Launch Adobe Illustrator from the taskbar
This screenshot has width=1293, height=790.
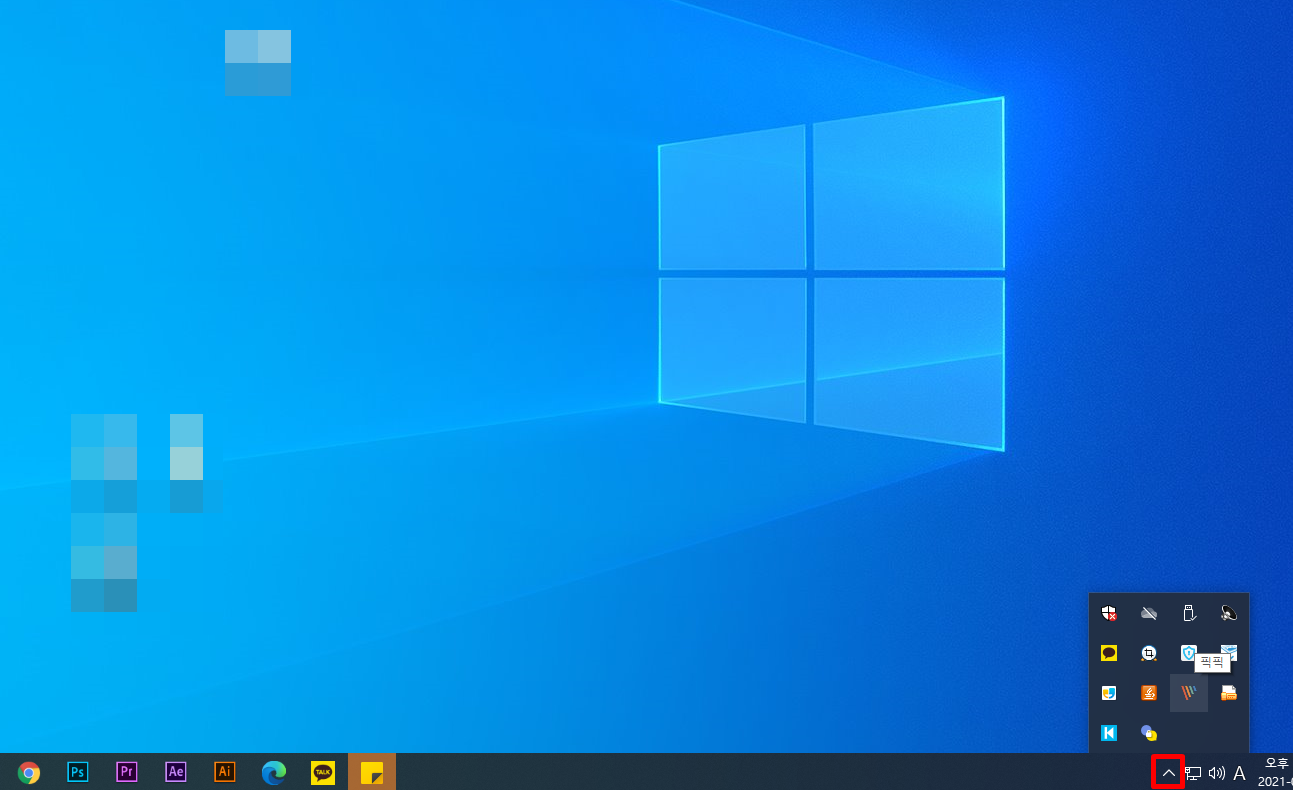[225, 772]
